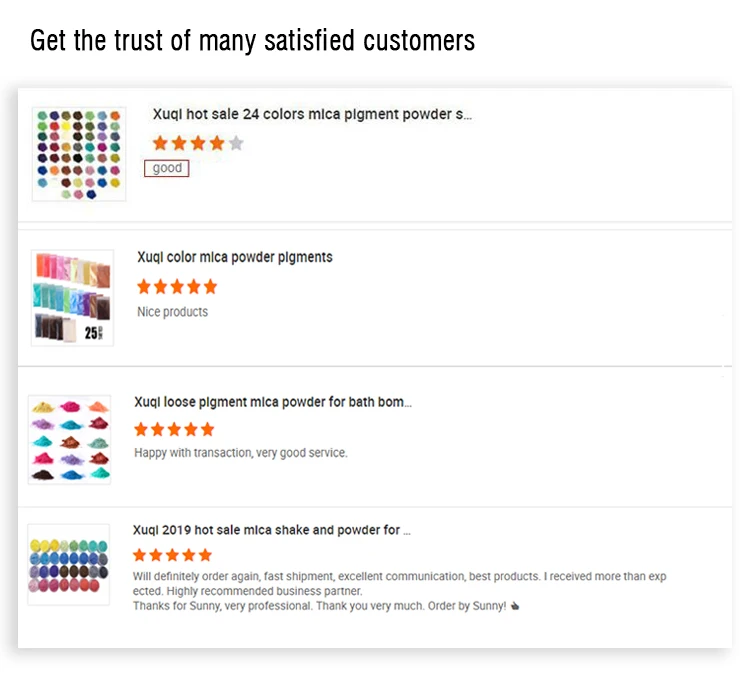Screen dimensions: 750x691
Task: Open 'Xuqi 2019 hot sale mica shake and powder' title
Action: pos(271,530)
